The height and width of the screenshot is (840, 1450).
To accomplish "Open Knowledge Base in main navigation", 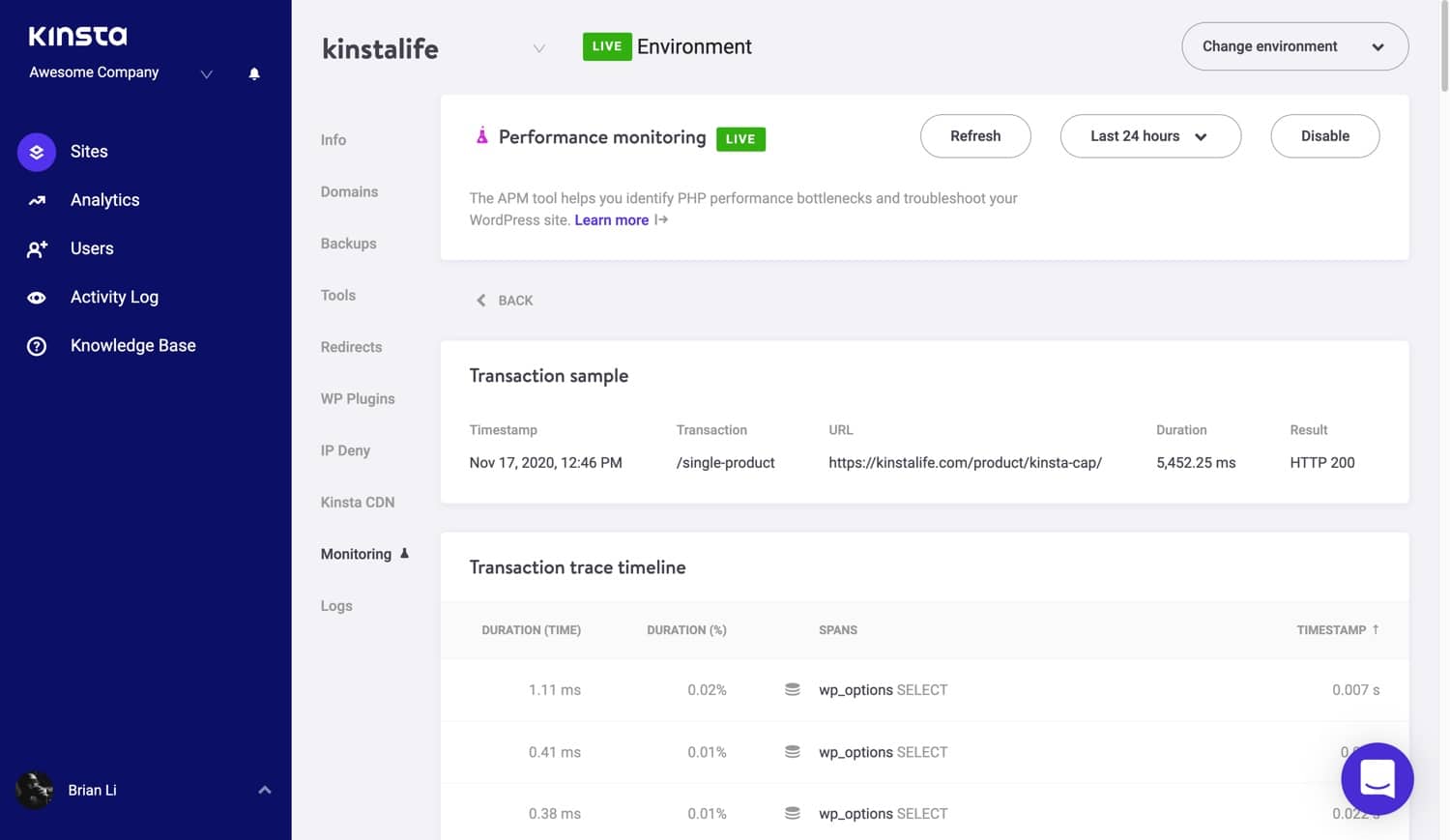I will pyautogui.click(x=133, y=345).
